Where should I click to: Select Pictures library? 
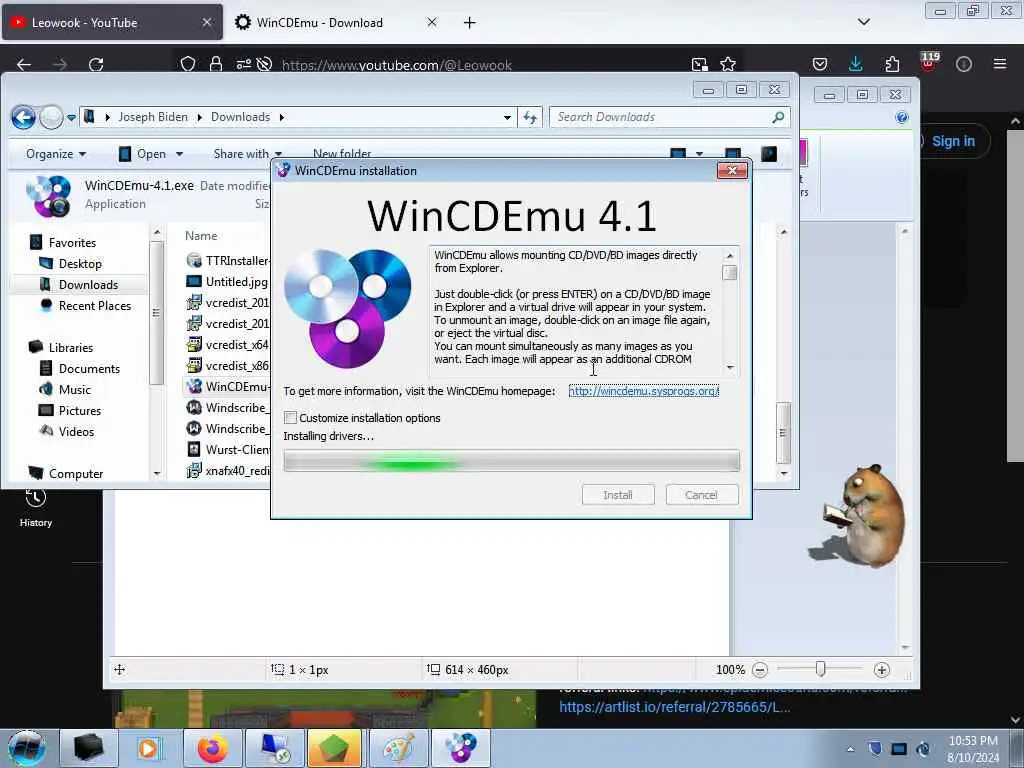[x=80, y=410]
